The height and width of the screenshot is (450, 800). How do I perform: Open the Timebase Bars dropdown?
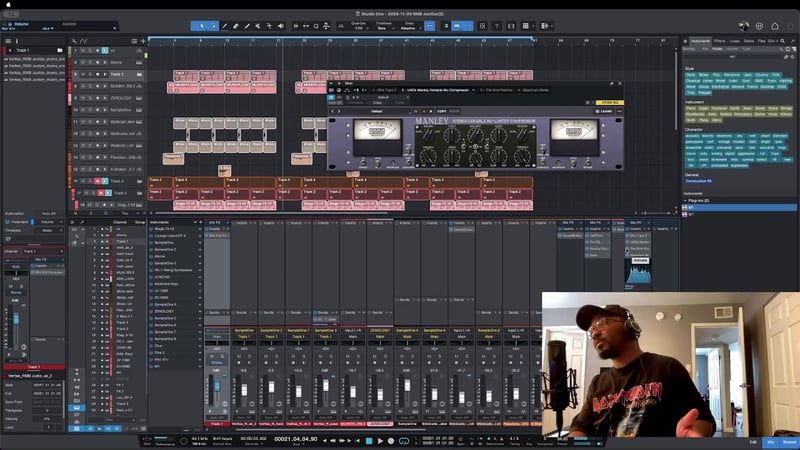(x=384, y=28)
